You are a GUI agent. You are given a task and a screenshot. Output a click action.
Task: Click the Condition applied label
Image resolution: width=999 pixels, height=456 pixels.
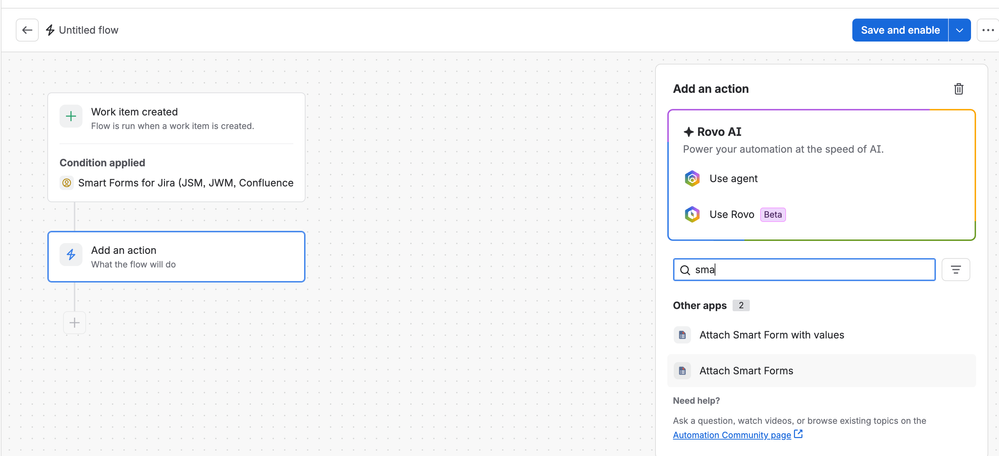point(103,162)
